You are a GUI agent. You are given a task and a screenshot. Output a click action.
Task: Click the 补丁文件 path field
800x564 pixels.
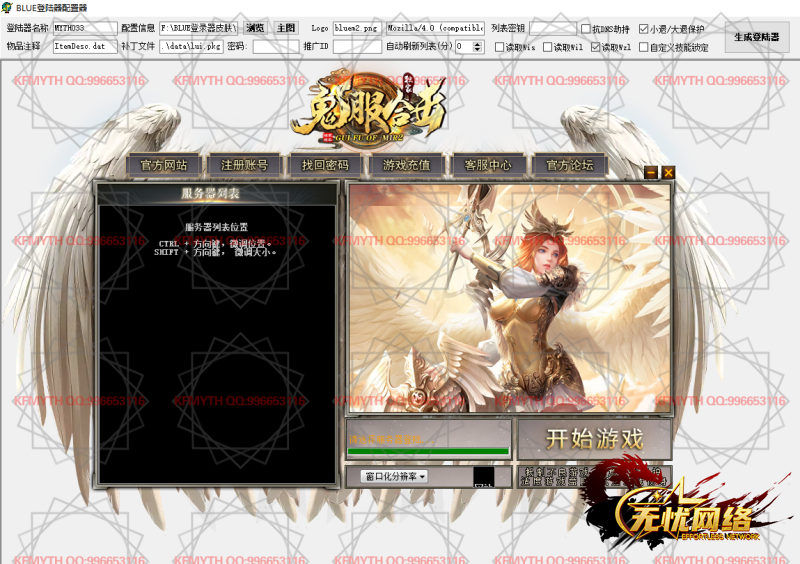pyautogui.click(x=191, y=46)
